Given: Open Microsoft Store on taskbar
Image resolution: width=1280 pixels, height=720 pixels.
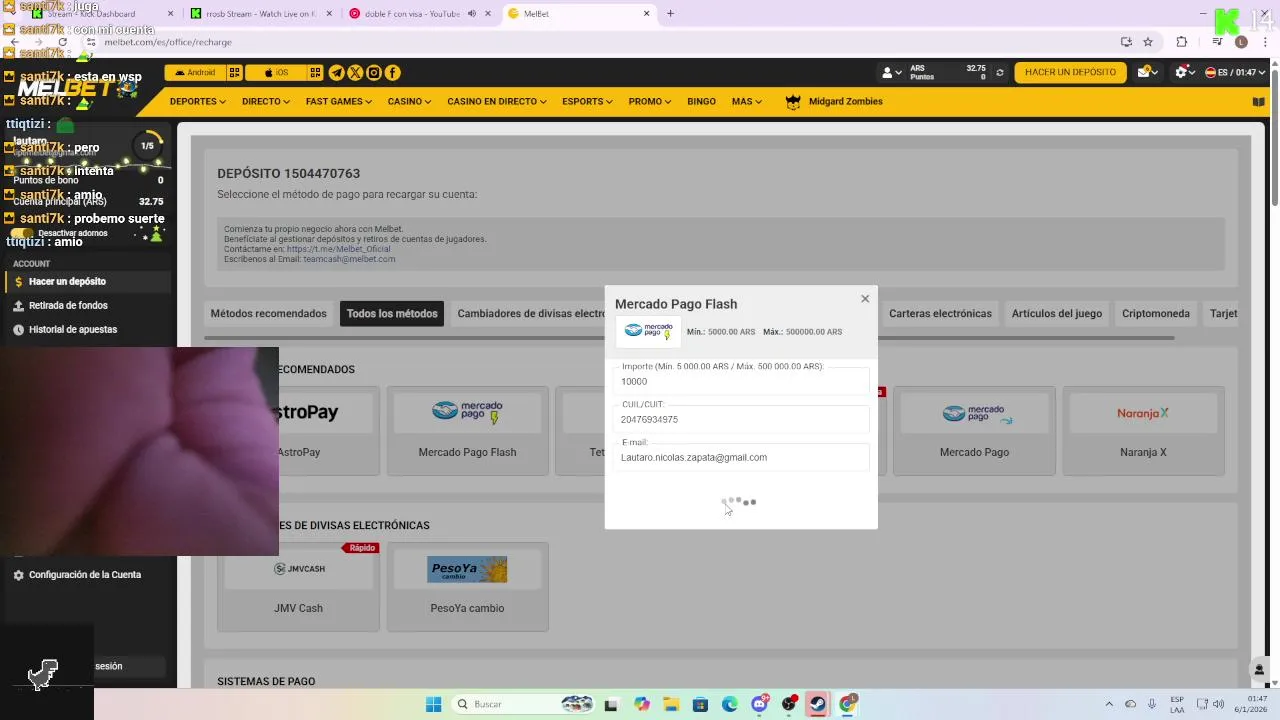Looking at the screenshot, I should tap(700, 704).
